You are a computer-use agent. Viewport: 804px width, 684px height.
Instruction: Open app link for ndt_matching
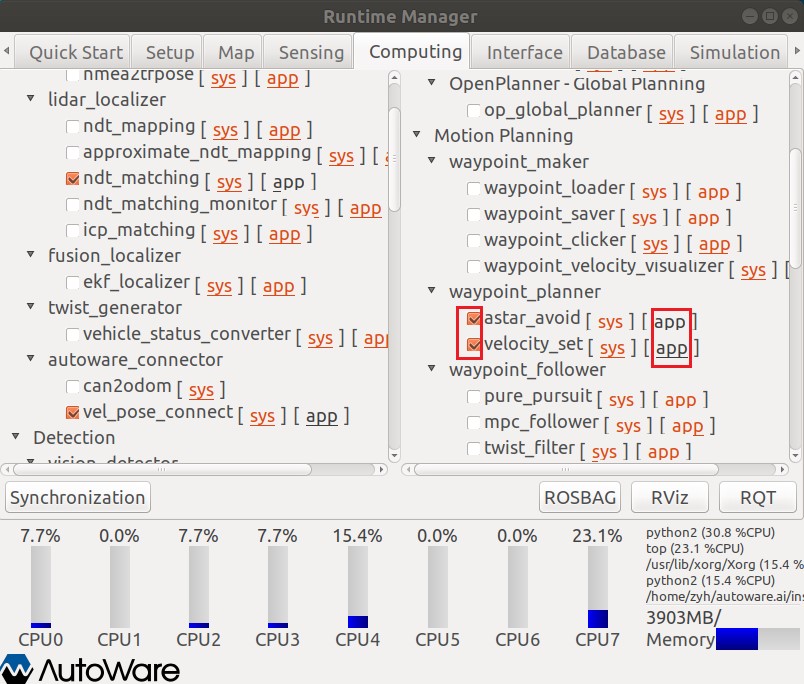[x=288, y=182]
